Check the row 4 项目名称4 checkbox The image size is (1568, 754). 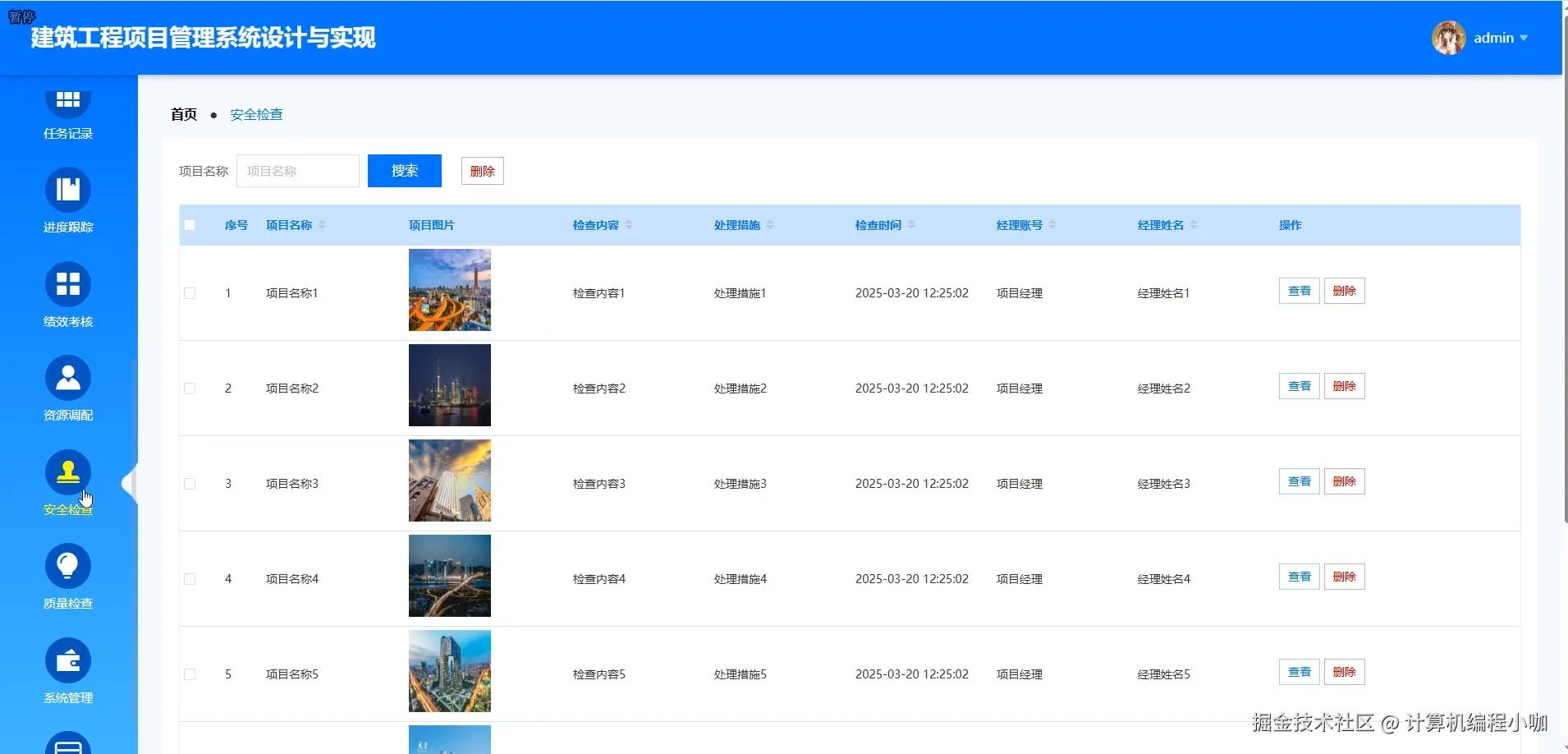pos(190,579)
